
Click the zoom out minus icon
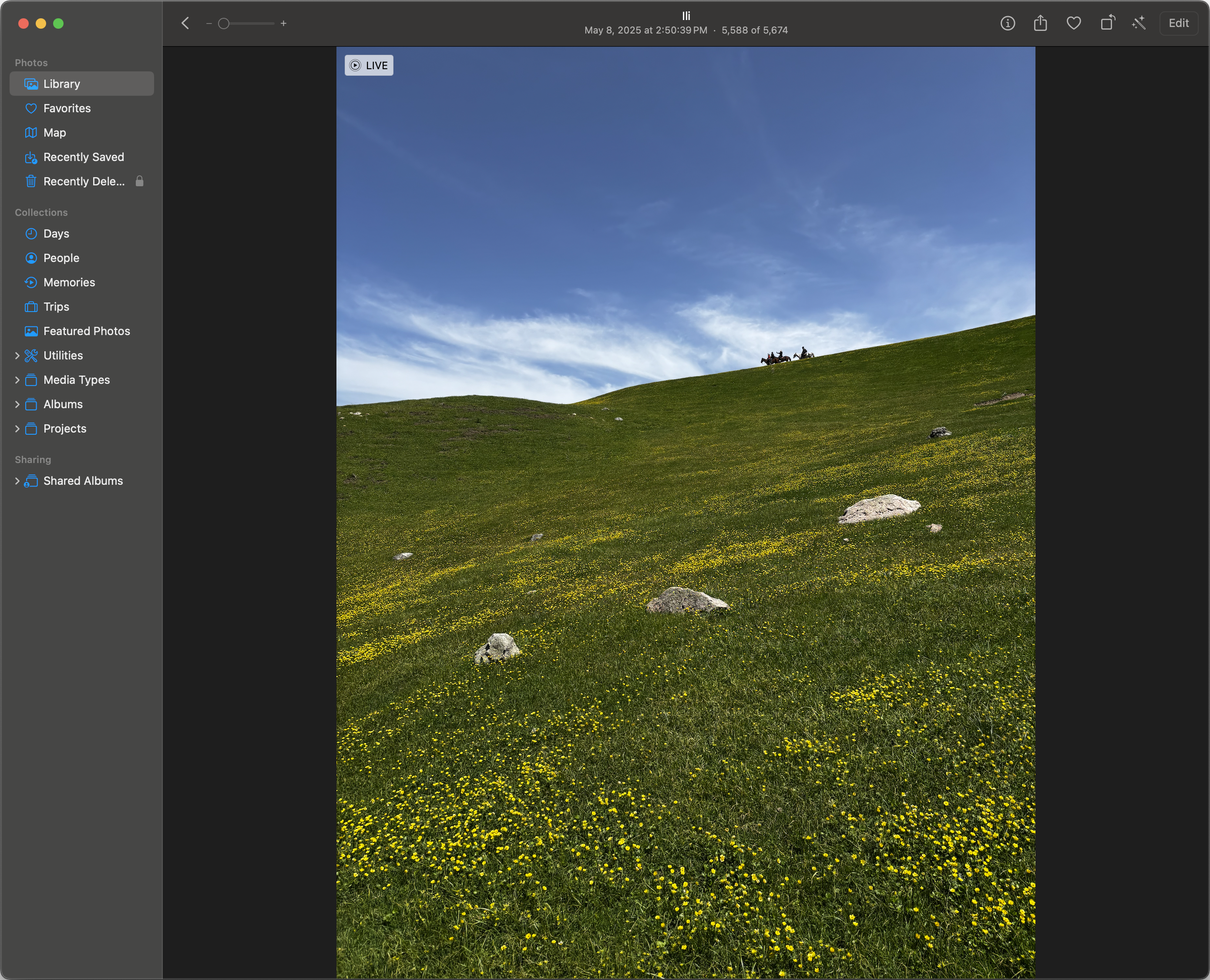tap(209, 23)
